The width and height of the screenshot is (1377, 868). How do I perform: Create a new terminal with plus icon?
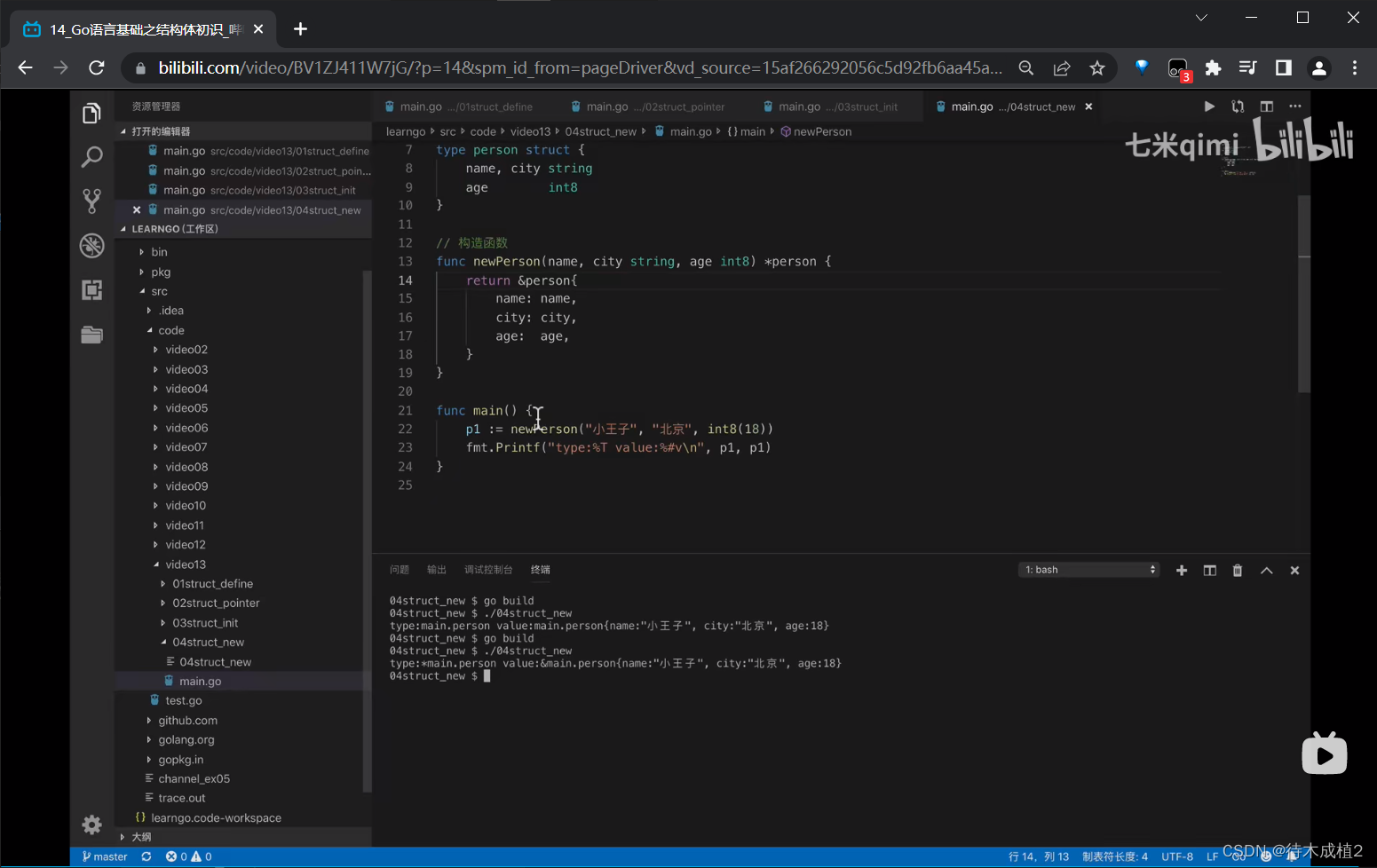click(x=1182, y=571)
